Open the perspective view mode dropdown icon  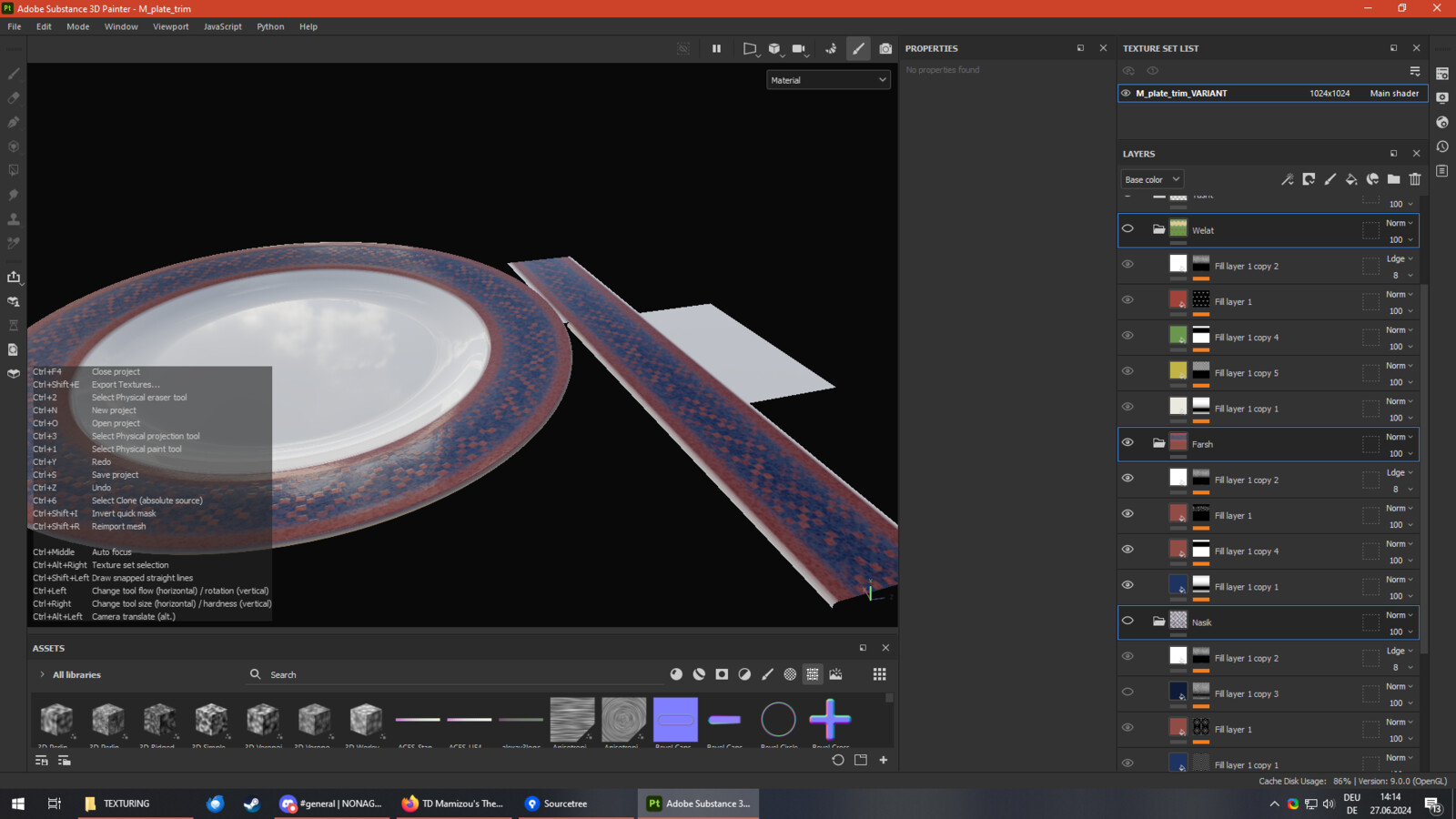pyautogui.click(x=750, y=49)
